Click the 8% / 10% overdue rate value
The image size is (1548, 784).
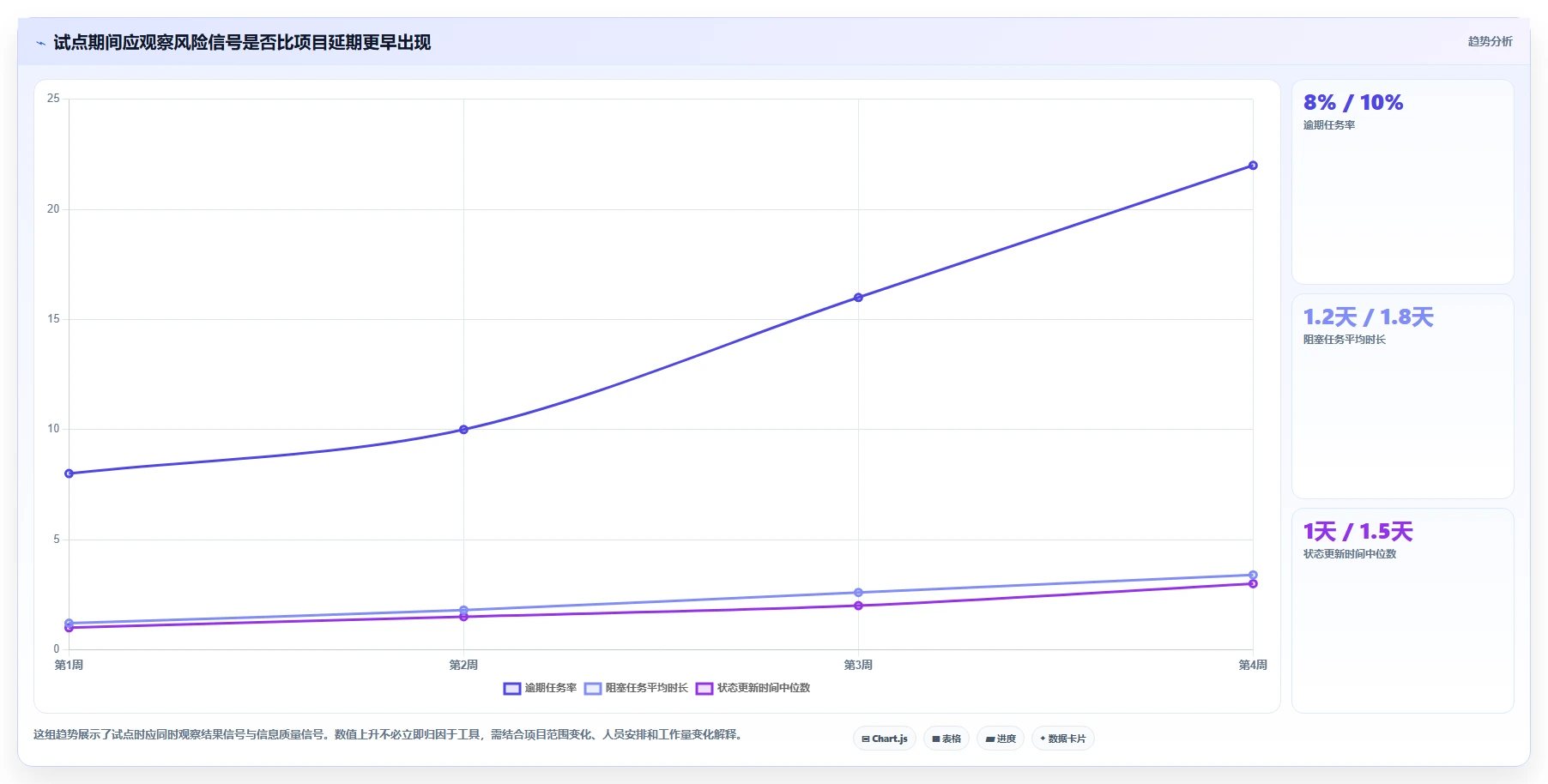tap(1353, 103)
